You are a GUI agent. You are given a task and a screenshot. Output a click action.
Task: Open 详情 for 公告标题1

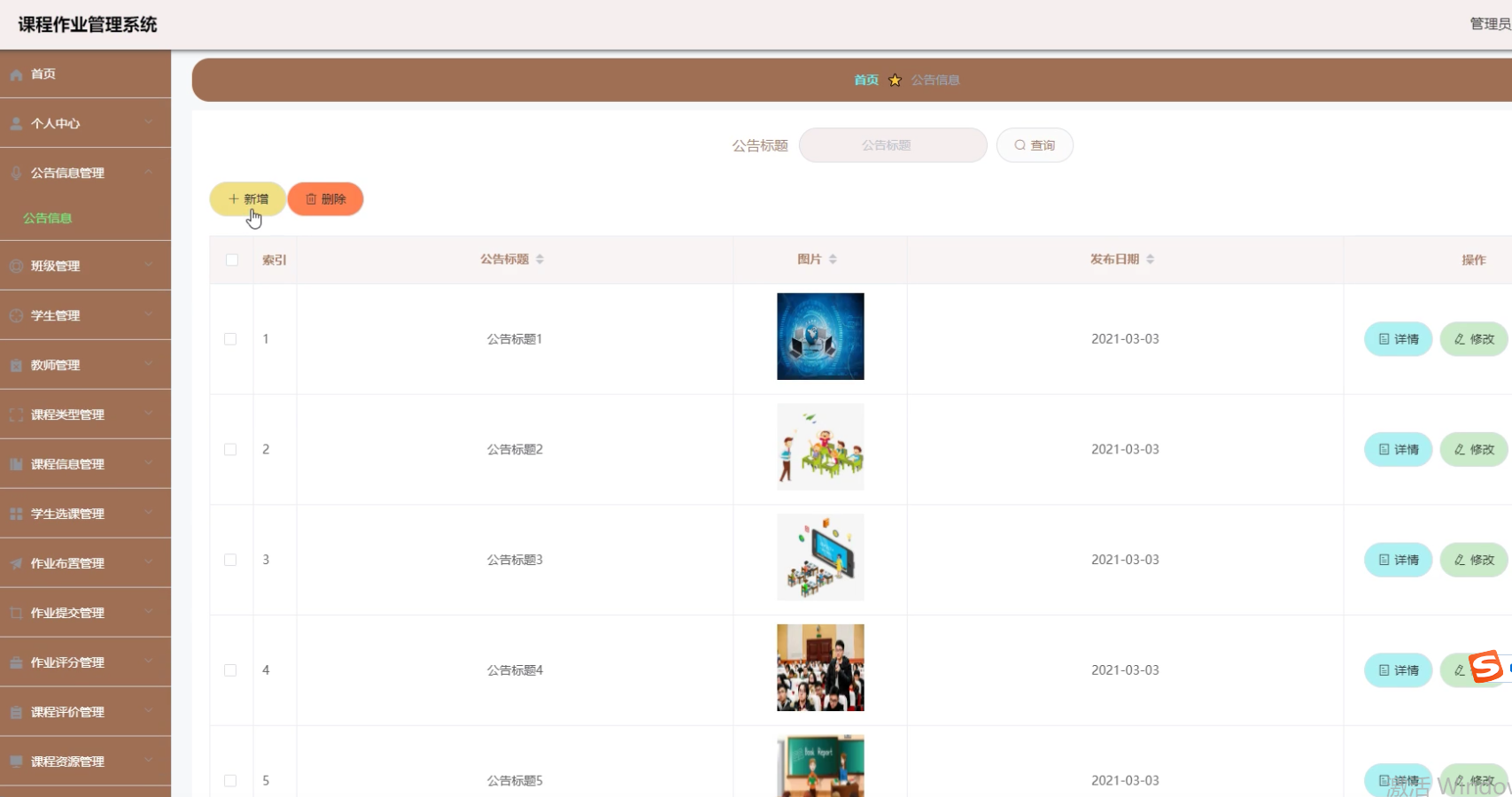(x=1398, y=339)
